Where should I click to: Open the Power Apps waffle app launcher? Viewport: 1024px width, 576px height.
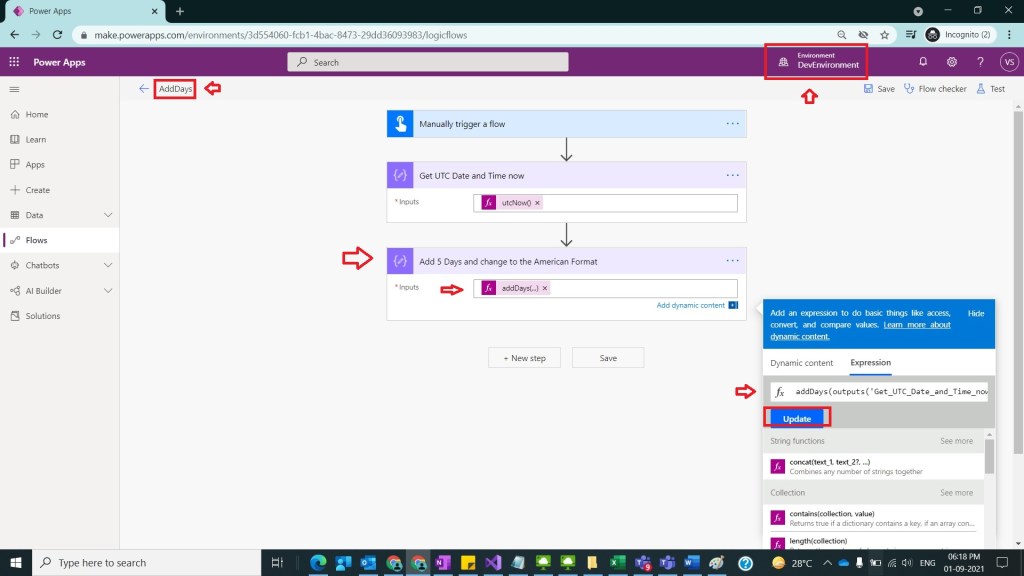[14, 62]
